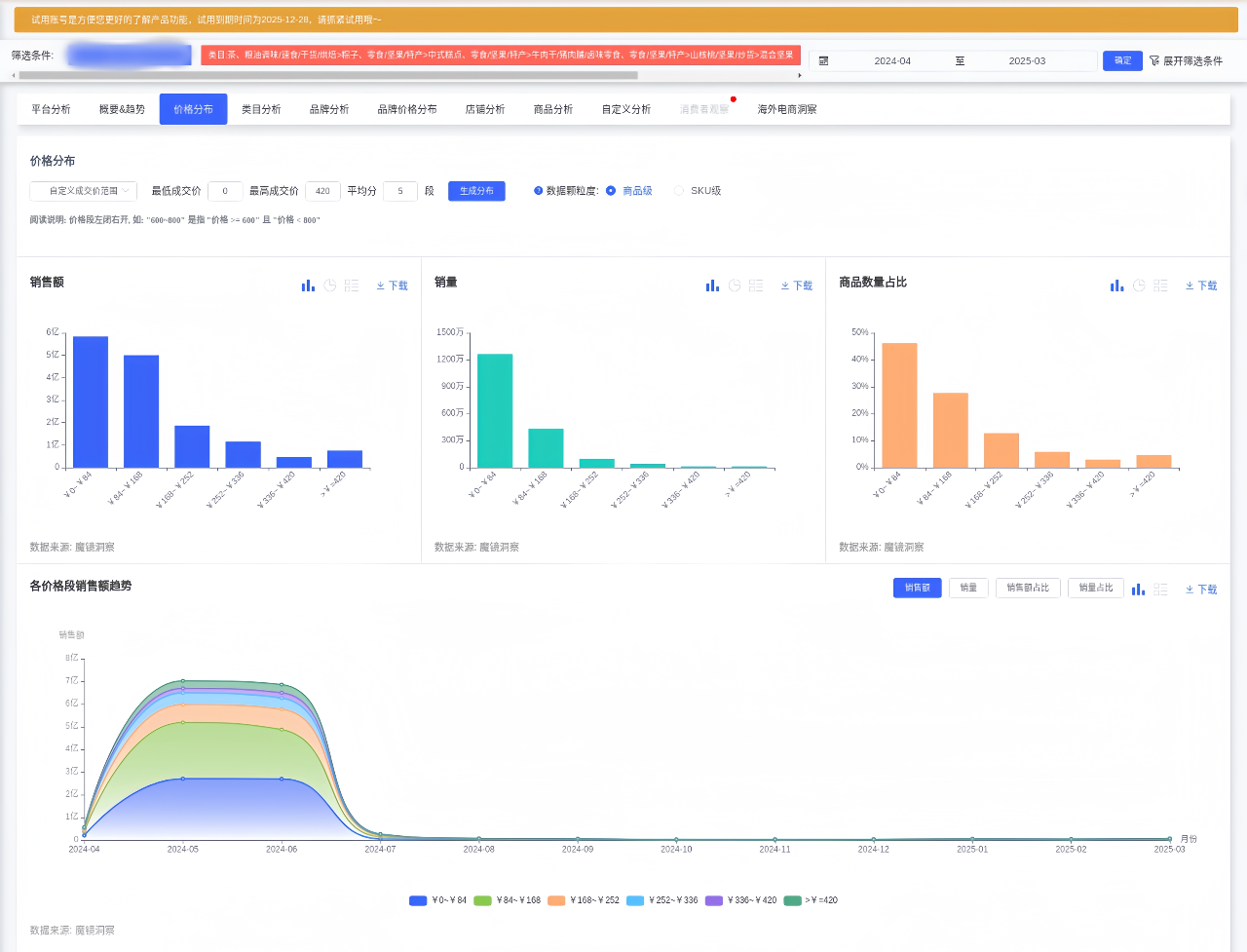This screenshot has height=952, width=1247.
Task: Click the ¥0~¥84 bar in 商品数量占比 chart
Action: pyautogui.click(x=899, y=405)
